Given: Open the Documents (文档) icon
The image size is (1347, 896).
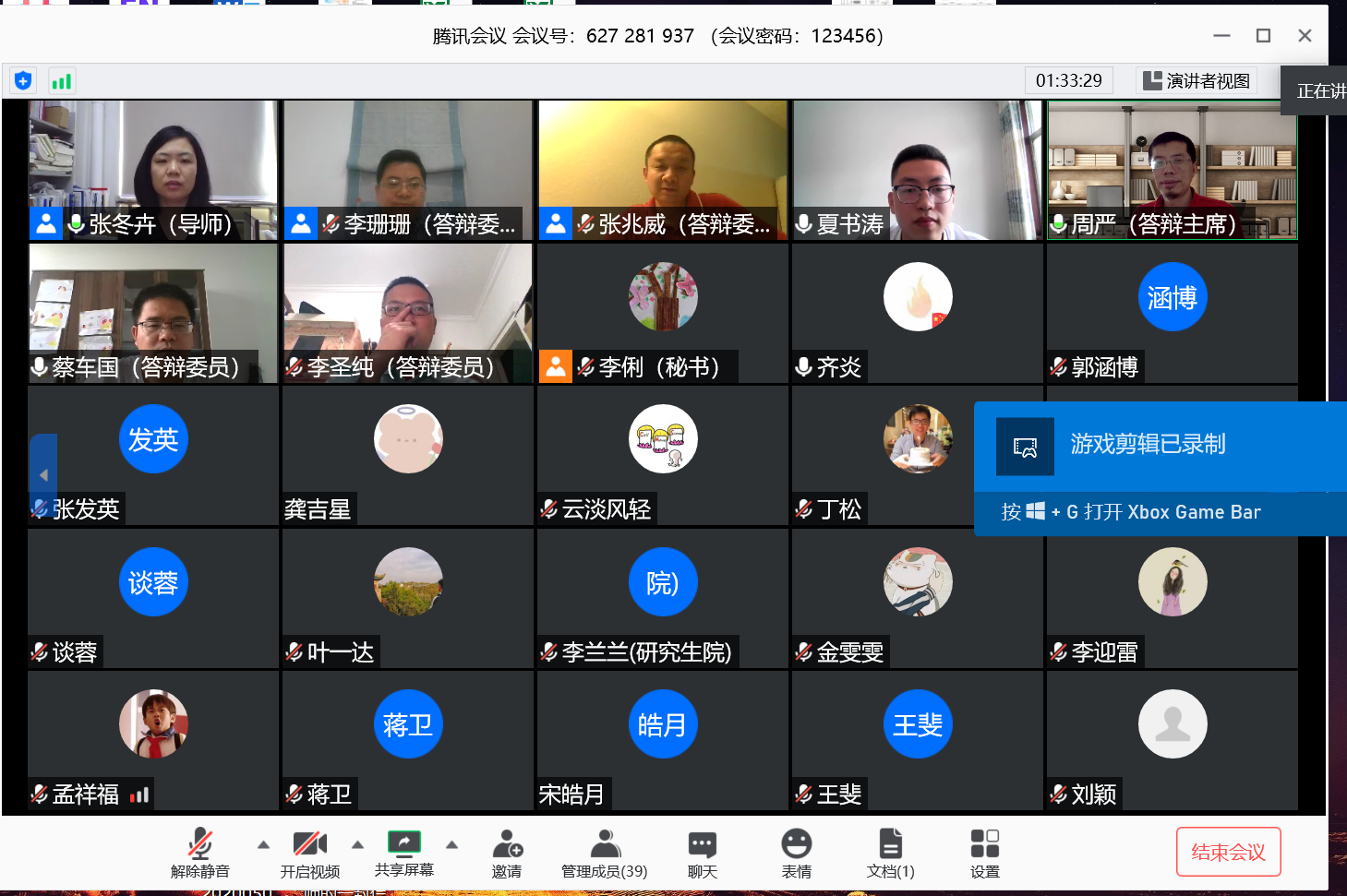Looking at the screenshot, I should pyautogui.click(x=890, y=853).
